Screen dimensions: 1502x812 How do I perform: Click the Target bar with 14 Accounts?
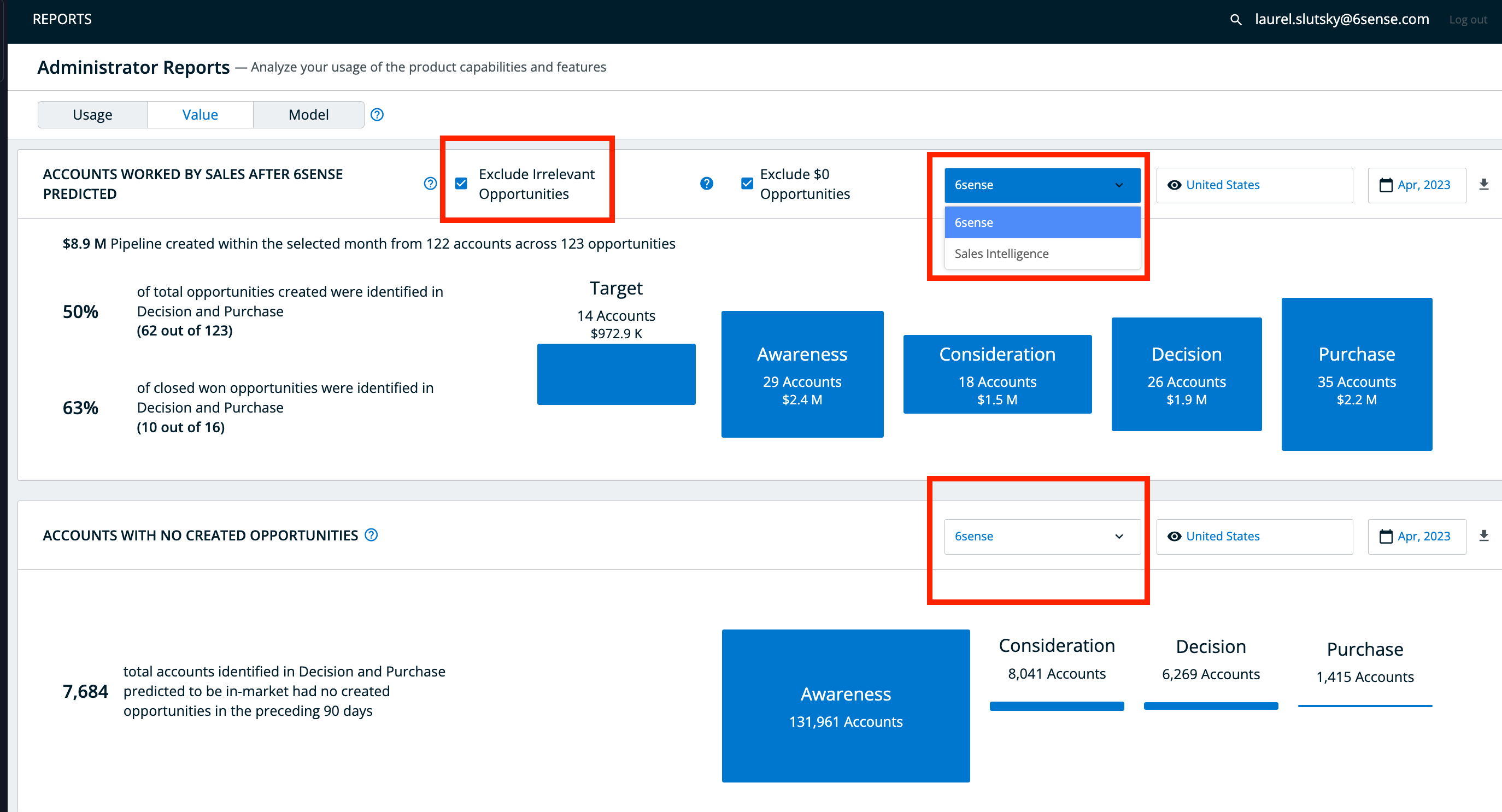click(x=617, y=374)
